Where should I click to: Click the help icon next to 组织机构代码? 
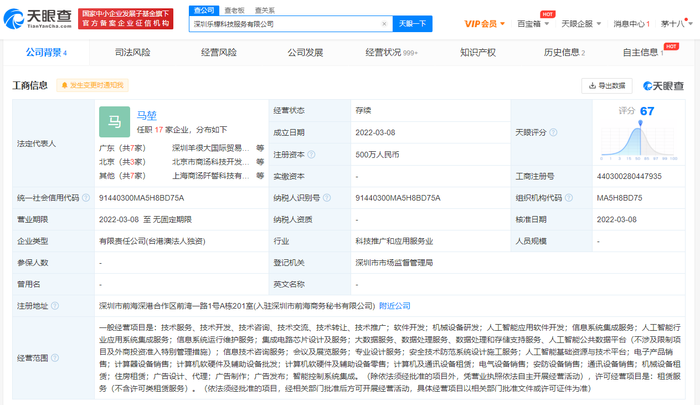[x=569, y=198]
